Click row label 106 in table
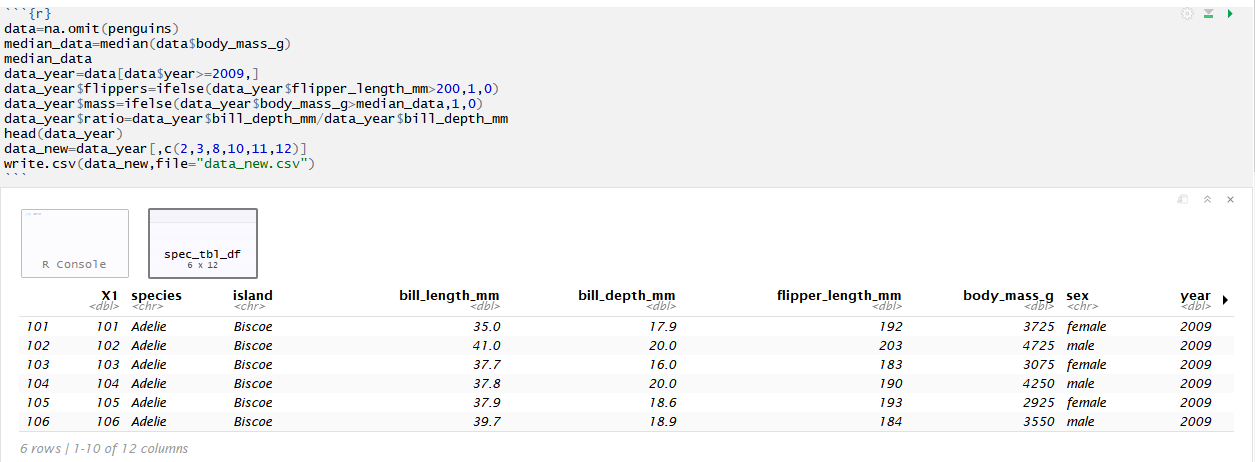Image resolution: width=1255 pixels, height=462 pixels. click(37, 421)
